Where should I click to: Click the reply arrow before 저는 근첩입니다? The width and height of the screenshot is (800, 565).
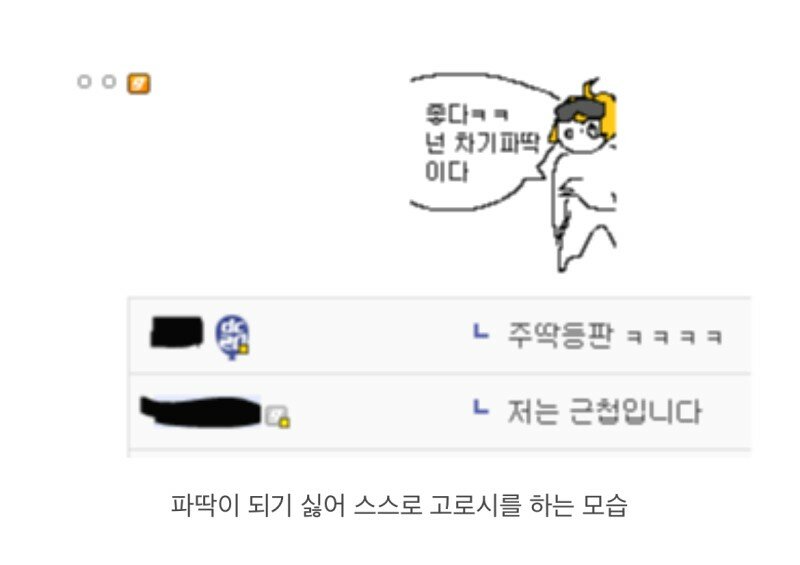[x=481, y=407]
